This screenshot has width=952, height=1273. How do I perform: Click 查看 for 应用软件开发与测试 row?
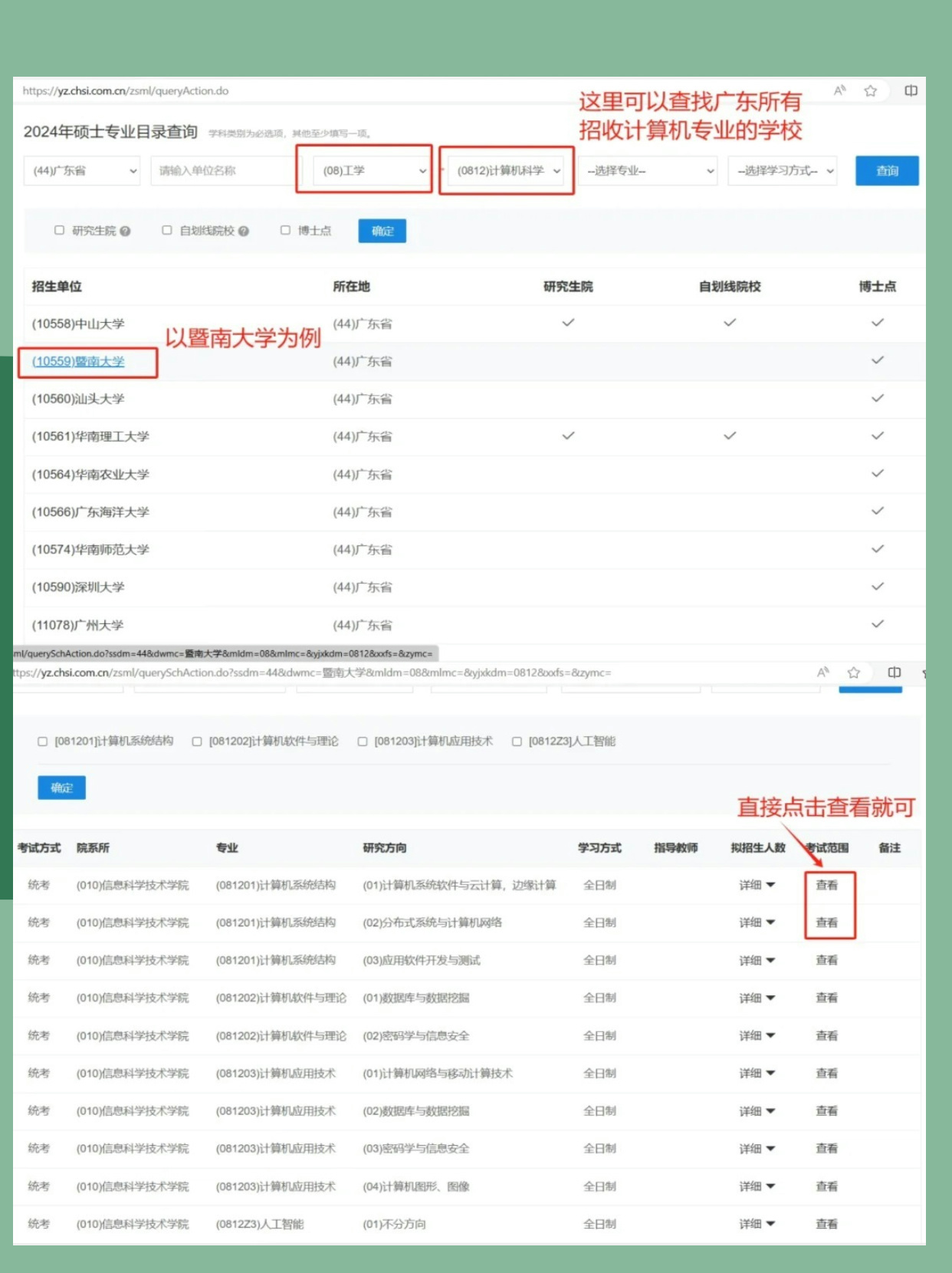coord(826,960)
